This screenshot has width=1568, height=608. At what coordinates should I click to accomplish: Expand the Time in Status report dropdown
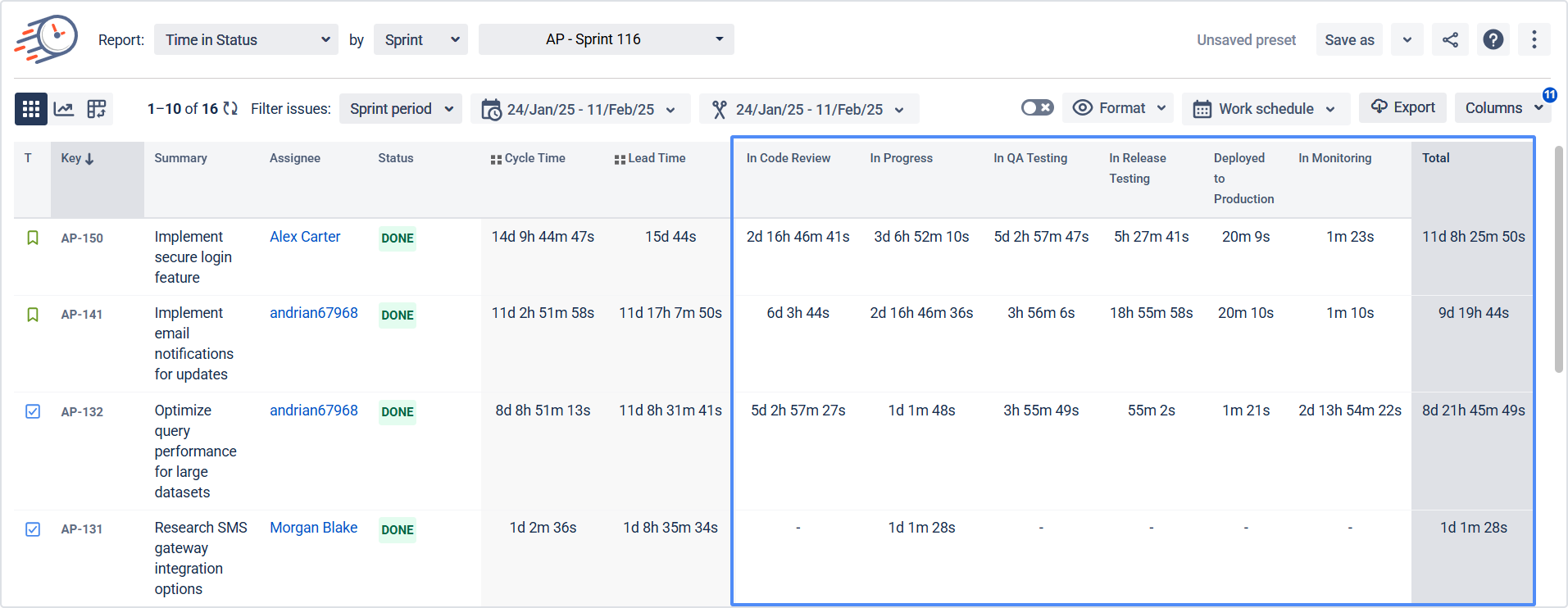246,39
